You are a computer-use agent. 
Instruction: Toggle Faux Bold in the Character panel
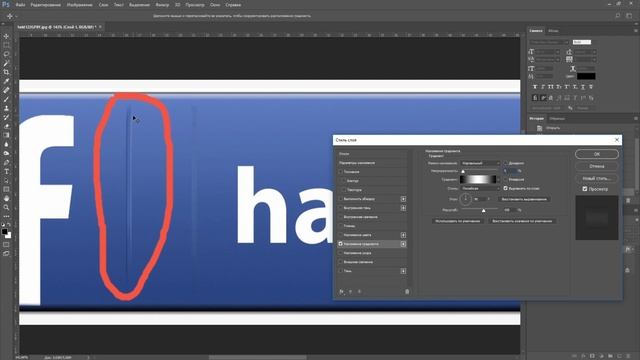point(535,87)
